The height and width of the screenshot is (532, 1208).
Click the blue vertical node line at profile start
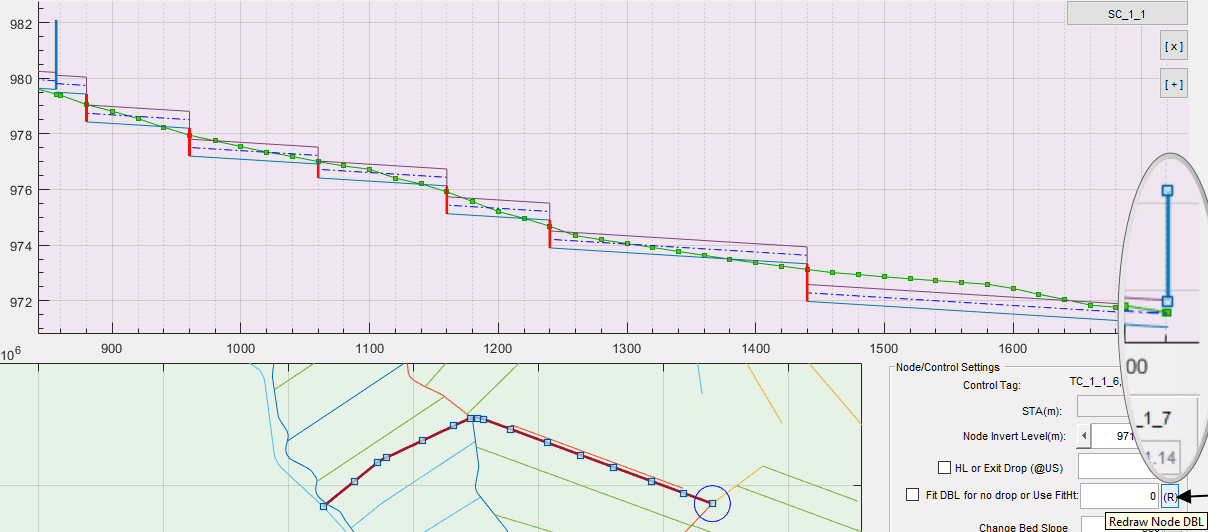pyautogui.click(x=56, y=50)
